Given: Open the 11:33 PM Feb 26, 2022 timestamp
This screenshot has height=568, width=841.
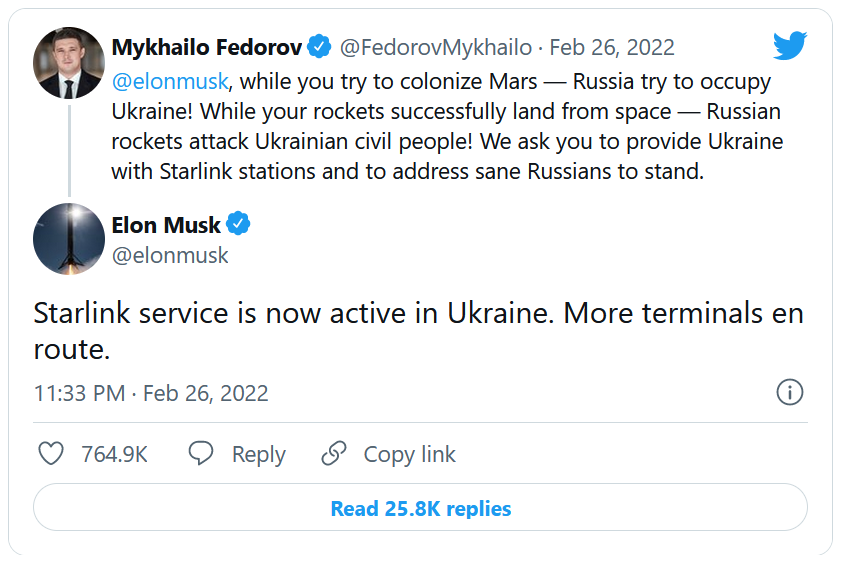Looking at the screenshot, I should point(151,393).
